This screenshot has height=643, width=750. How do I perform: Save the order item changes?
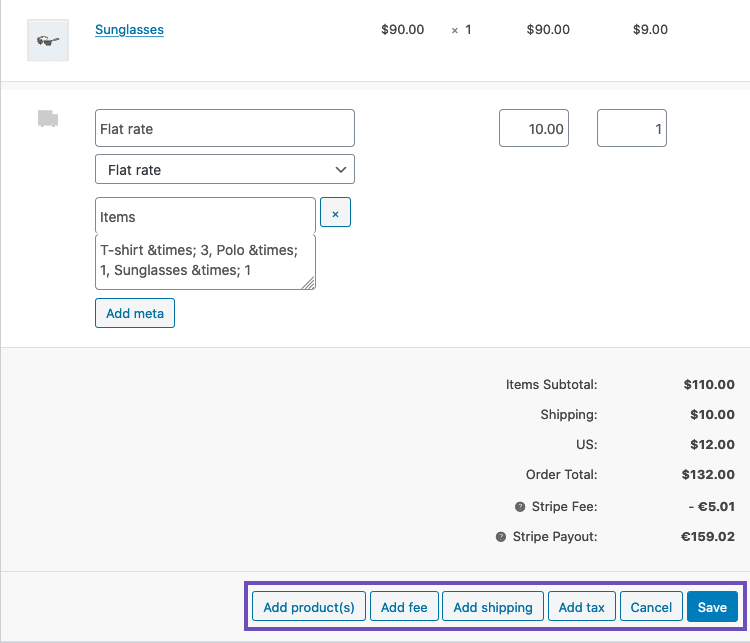tap(712, 607)
